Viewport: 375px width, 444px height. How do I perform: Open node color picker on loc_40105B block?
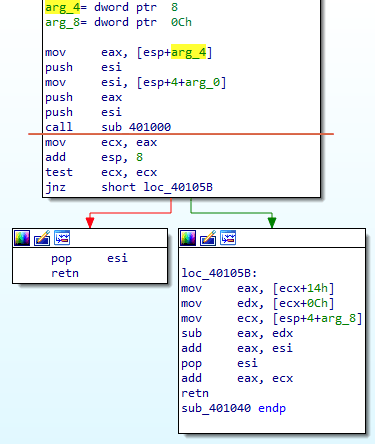[188, 238]
